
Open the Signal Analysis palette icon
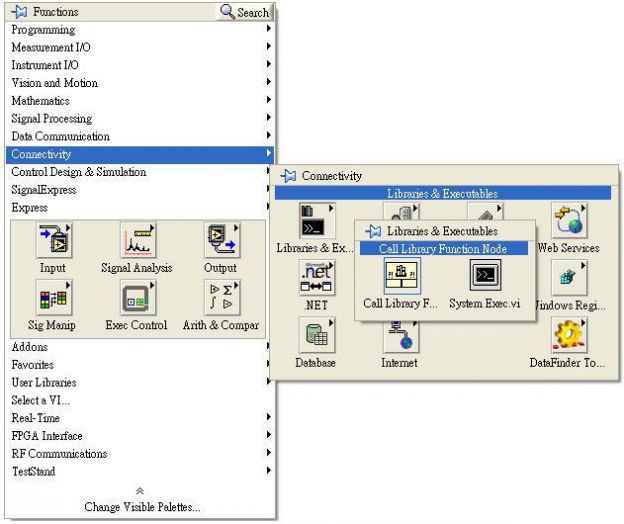pos(138,240)
